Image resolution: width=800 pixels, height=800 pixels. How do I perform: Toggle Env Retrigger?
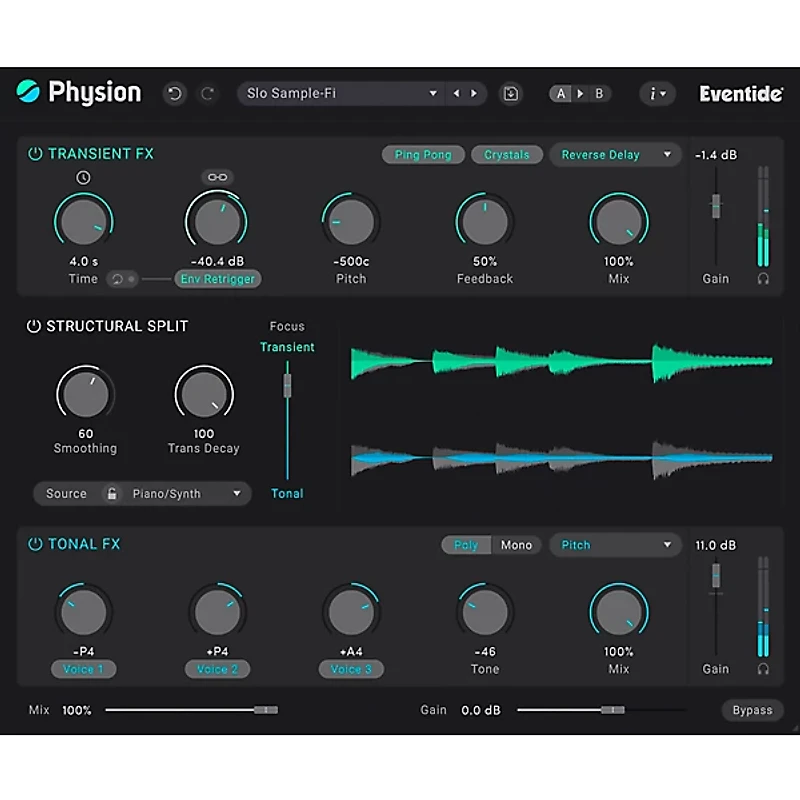point(218,279)
